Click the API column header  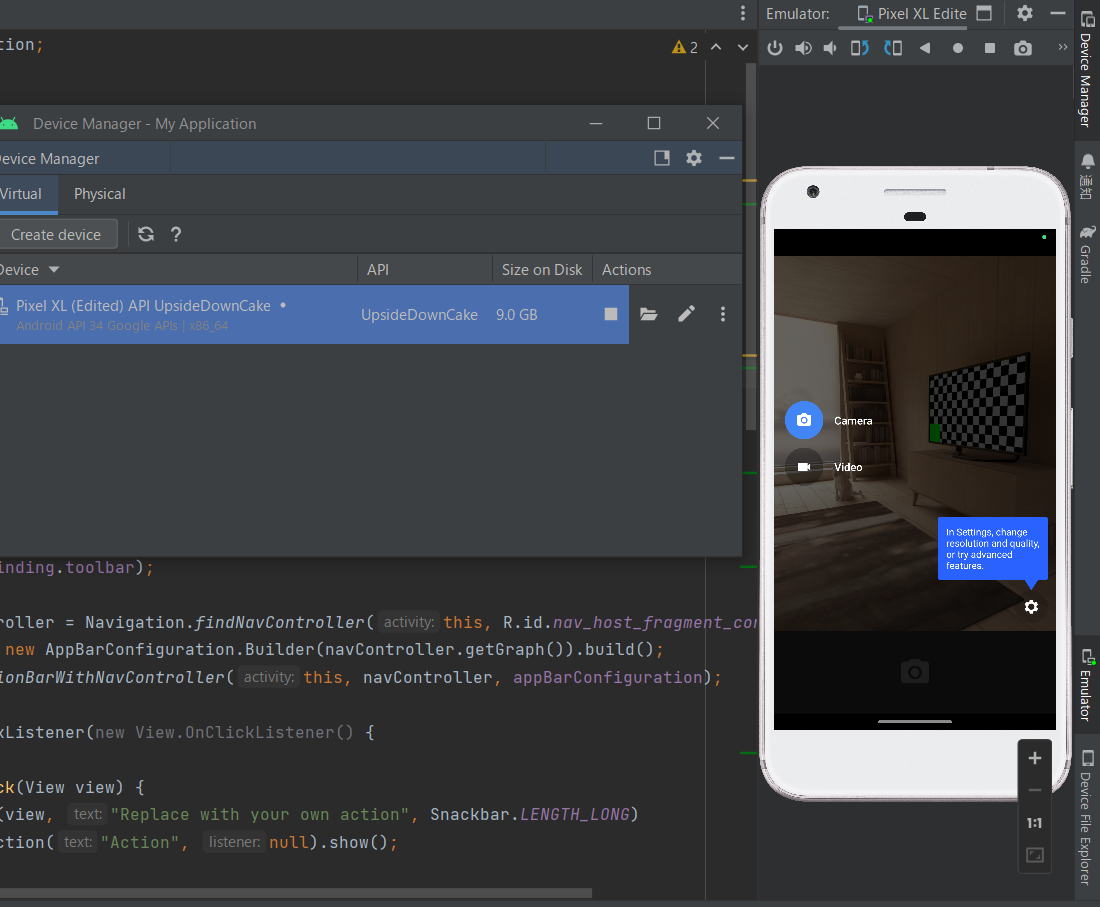coord(425,269)
